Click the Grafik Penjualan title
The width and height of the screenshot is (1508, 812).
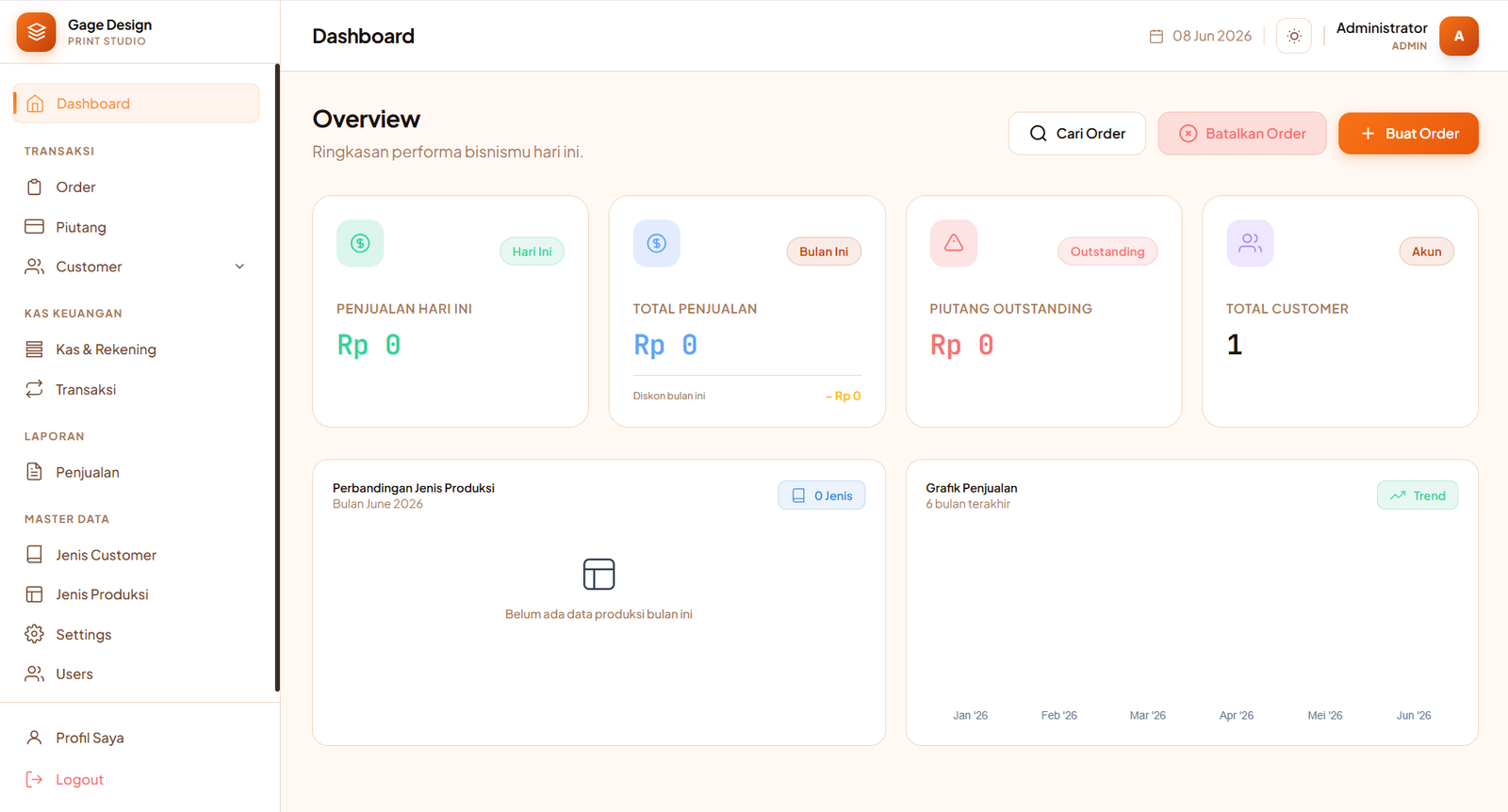point(972,488)
